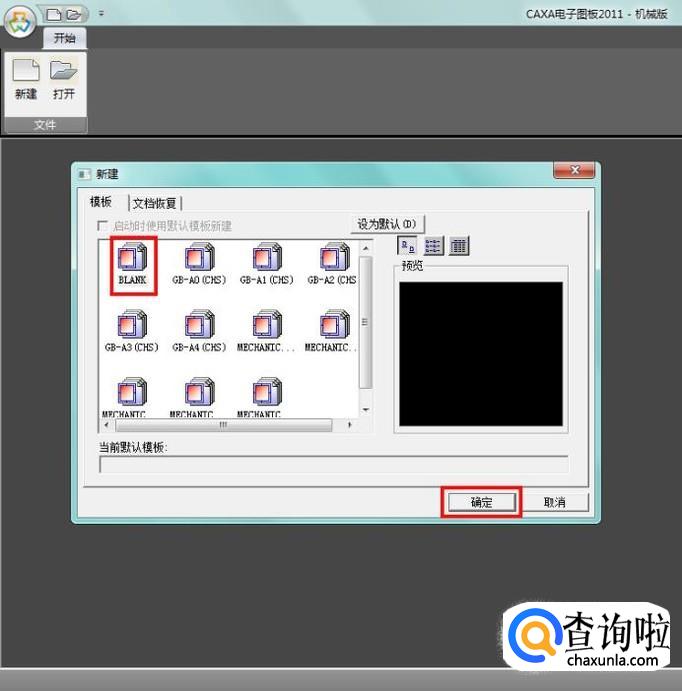Click the 设为默认(D) button
This screenshot has height=691, width=682.
pos(387,224)
